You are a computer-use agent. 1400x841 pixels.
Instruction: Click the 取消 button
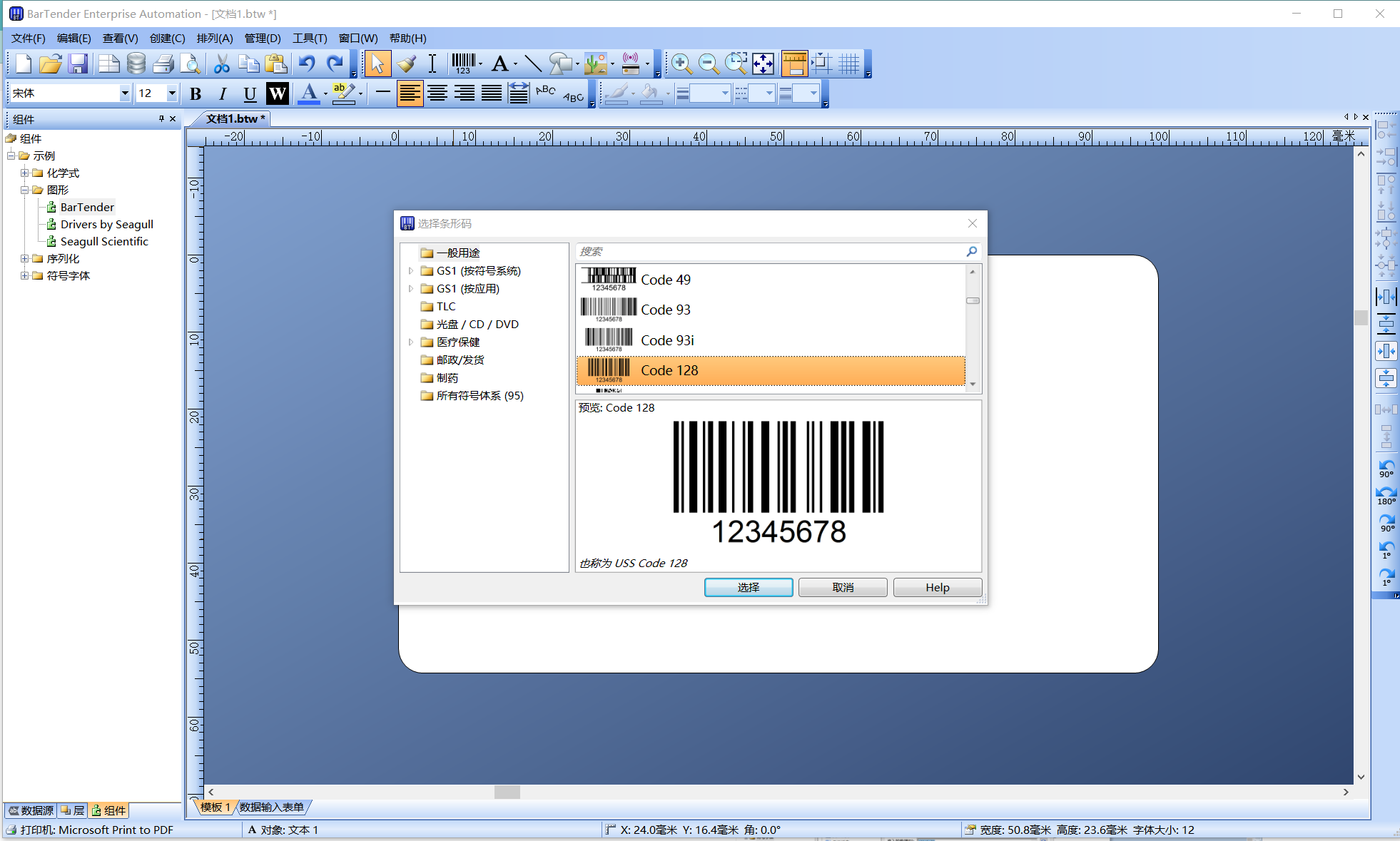[x=842, y=587]
